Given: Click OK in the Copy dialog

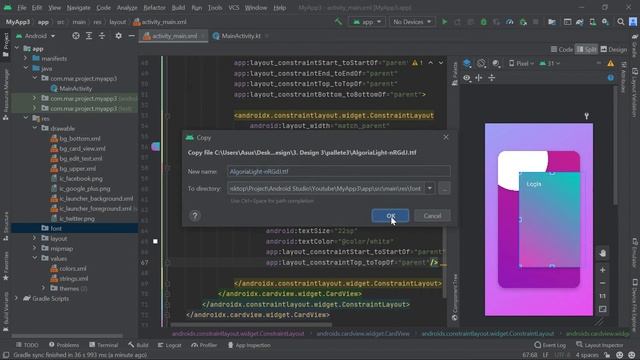Looking at the screenshot, I should click(390, 216).
